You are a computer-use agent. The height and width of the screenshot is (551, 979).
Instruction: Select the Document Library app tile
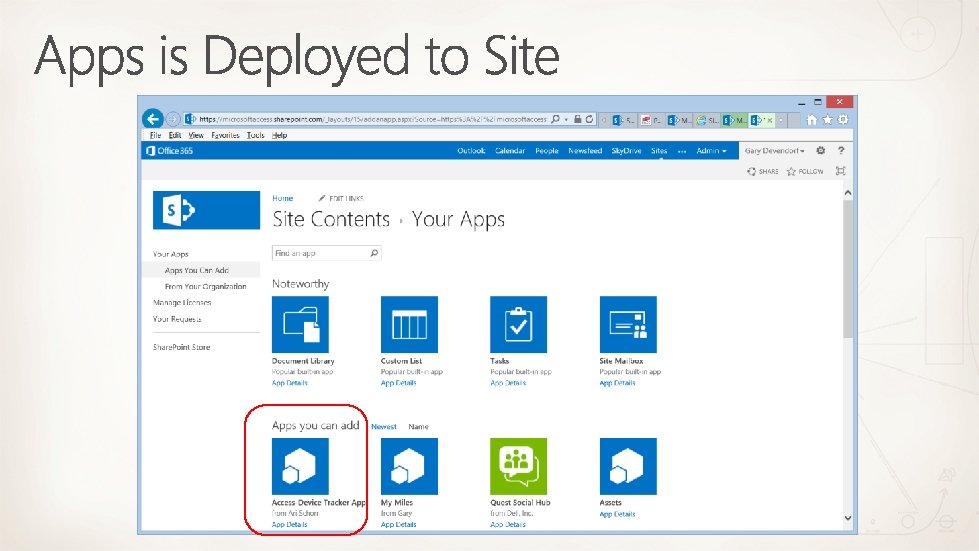(300, 324)
